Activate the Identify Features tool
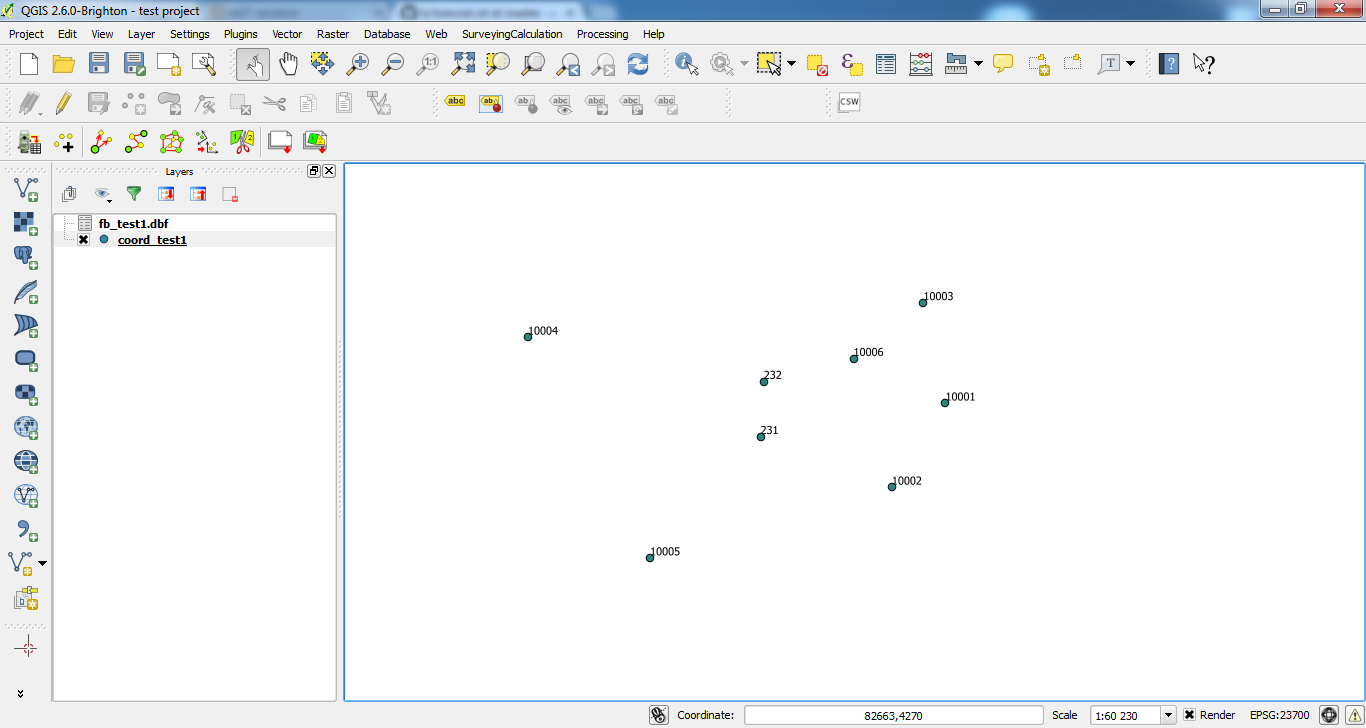The image size is (1366, 728). pos(687,64)
